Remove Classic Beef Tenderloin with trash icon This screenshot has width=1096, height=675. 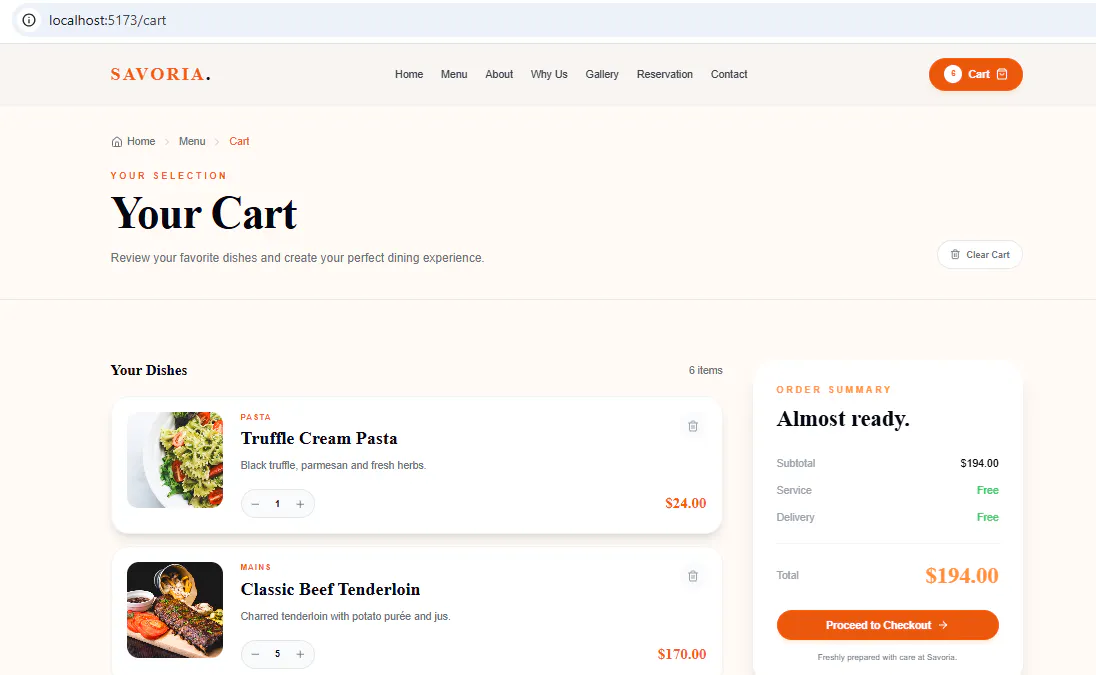coord(693,576)
